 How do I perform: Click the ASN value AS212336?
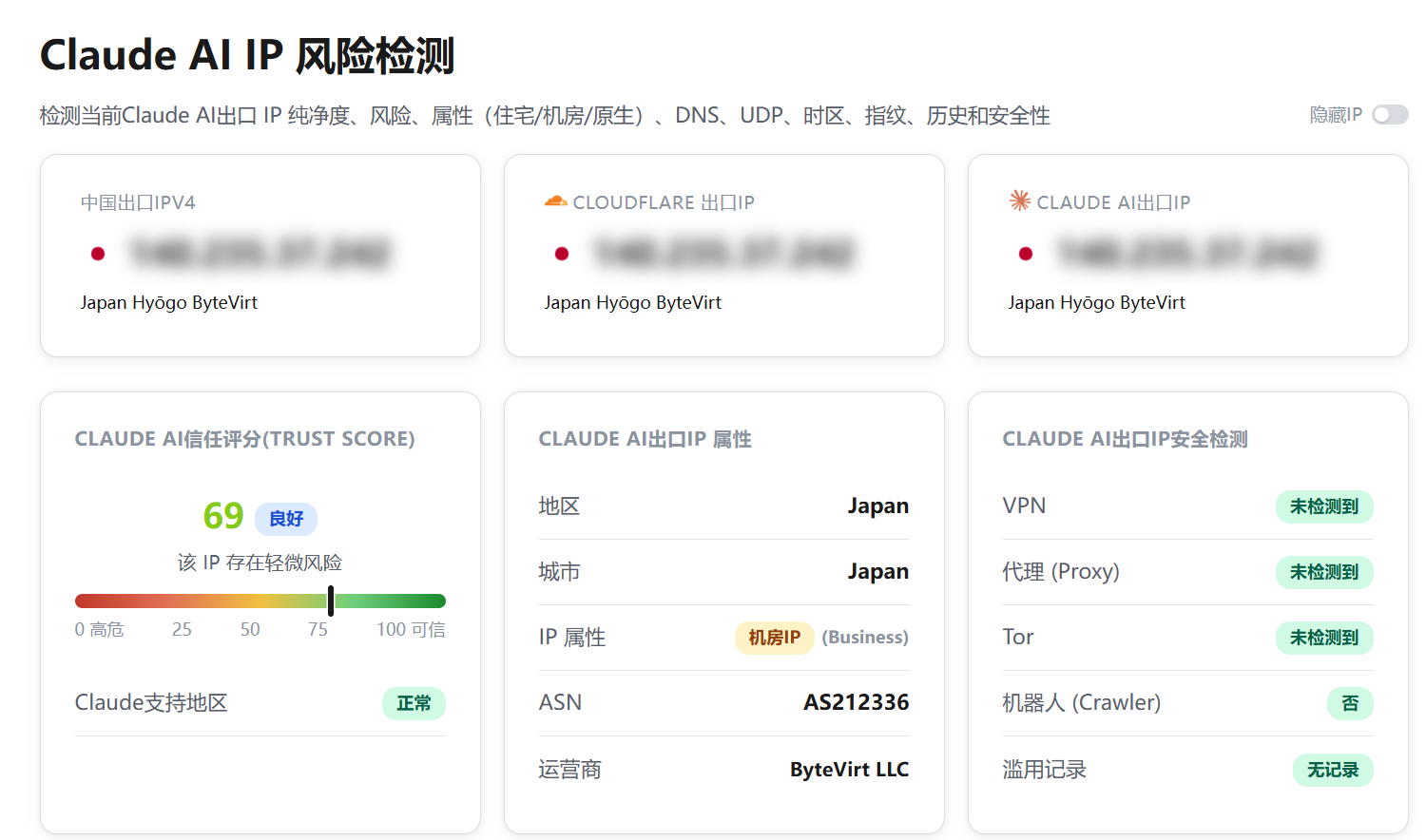pyautogui.click(x=857, y=702)
